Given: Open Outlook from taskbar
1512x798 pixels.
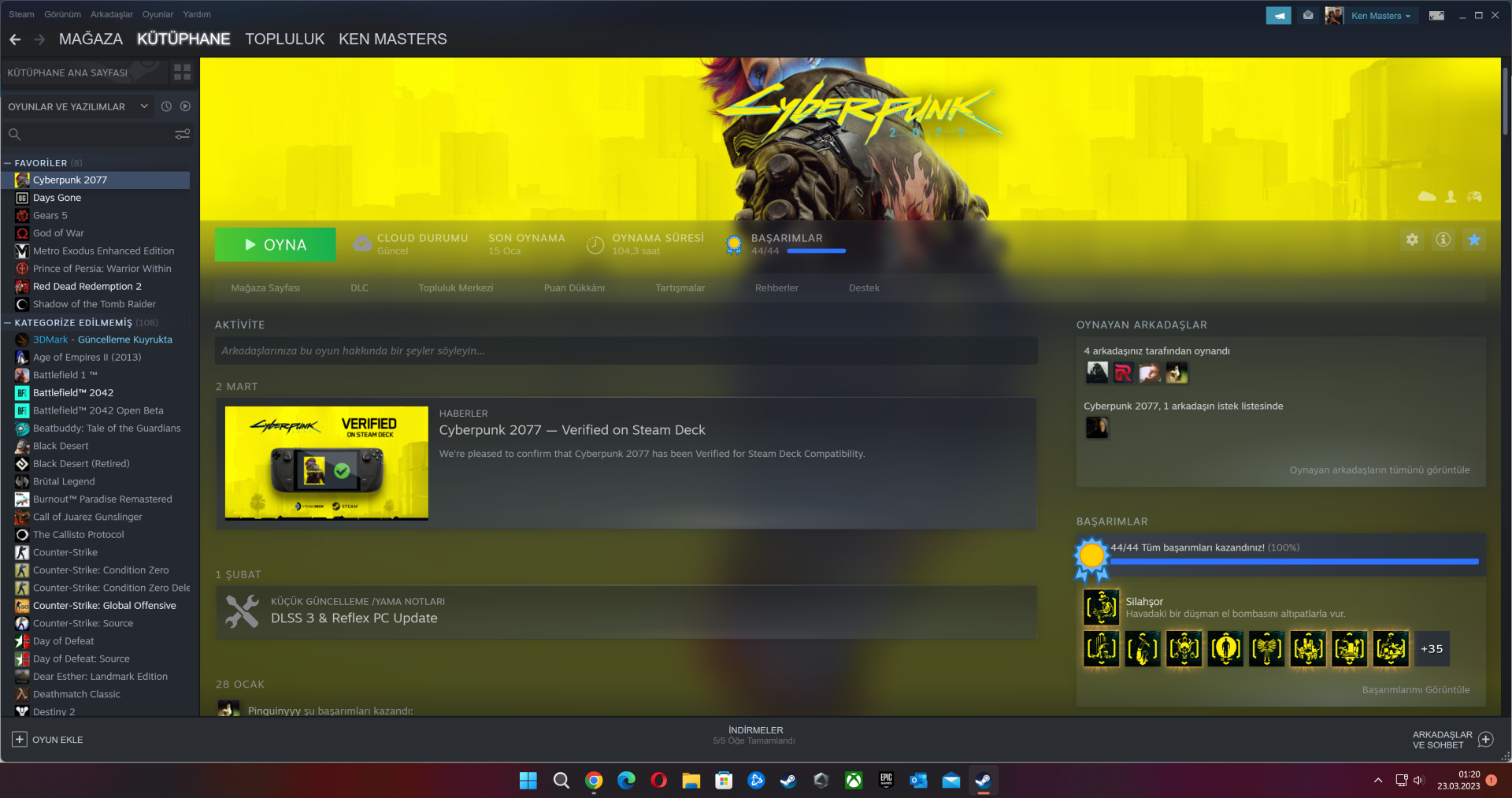Looking at the screenshot, I should click(x=918, y=781).
